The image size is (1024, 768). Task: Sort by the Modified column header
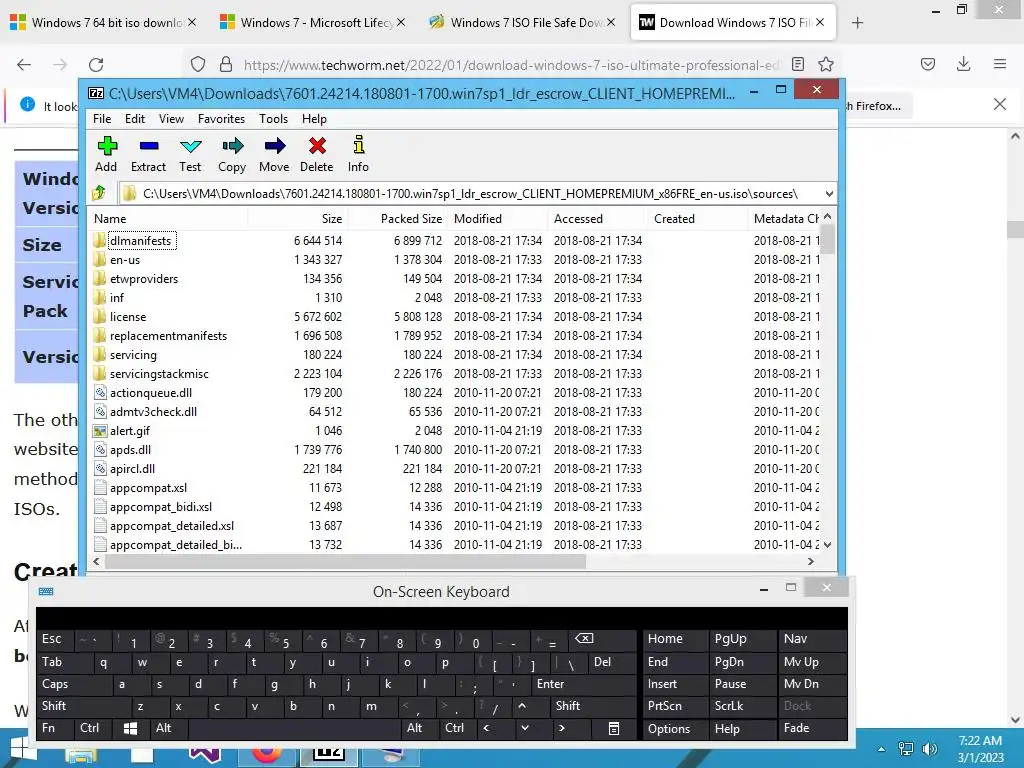click(496, 219)
